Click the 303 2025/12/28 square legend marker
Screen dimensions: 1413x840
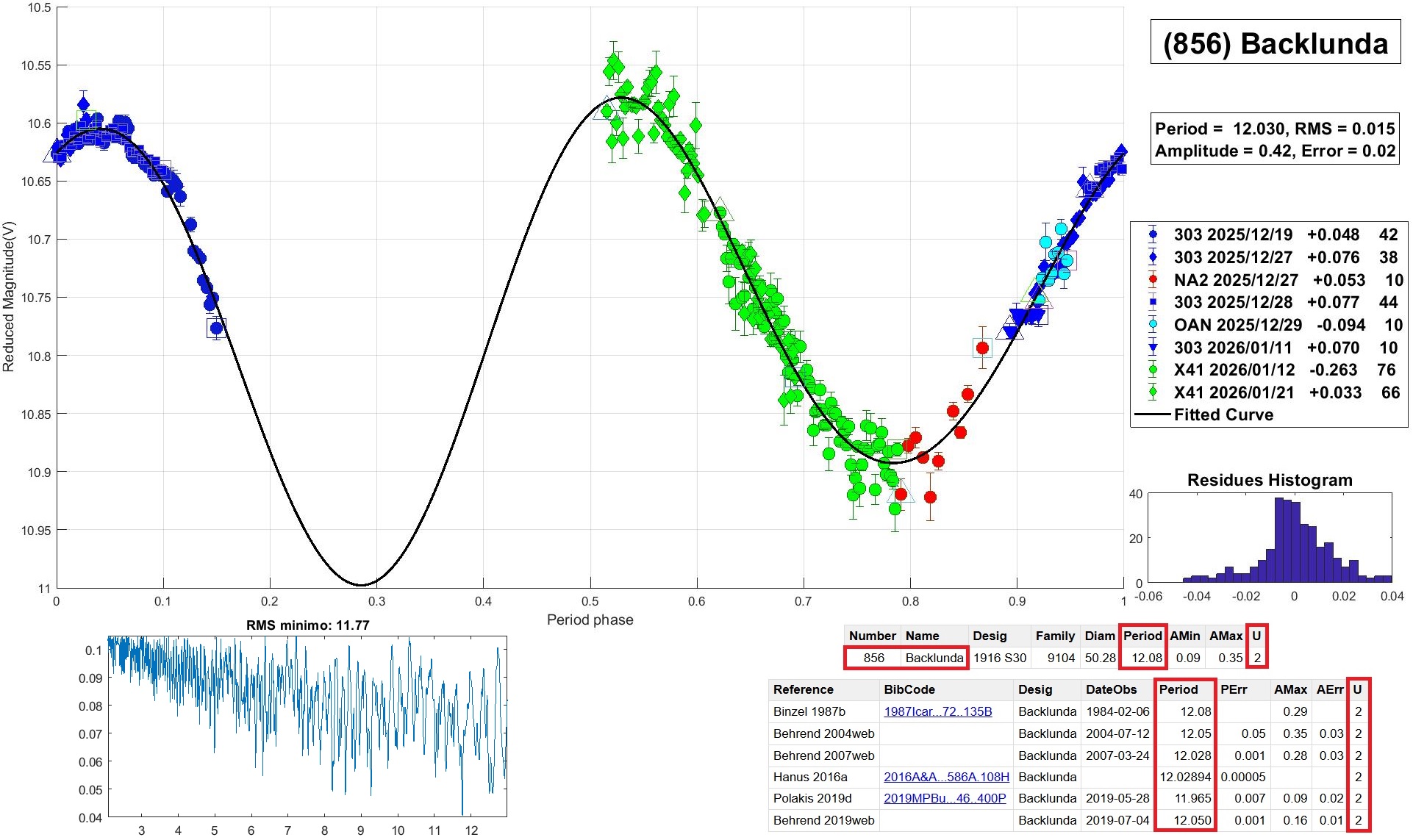(x=1152, y=303)
